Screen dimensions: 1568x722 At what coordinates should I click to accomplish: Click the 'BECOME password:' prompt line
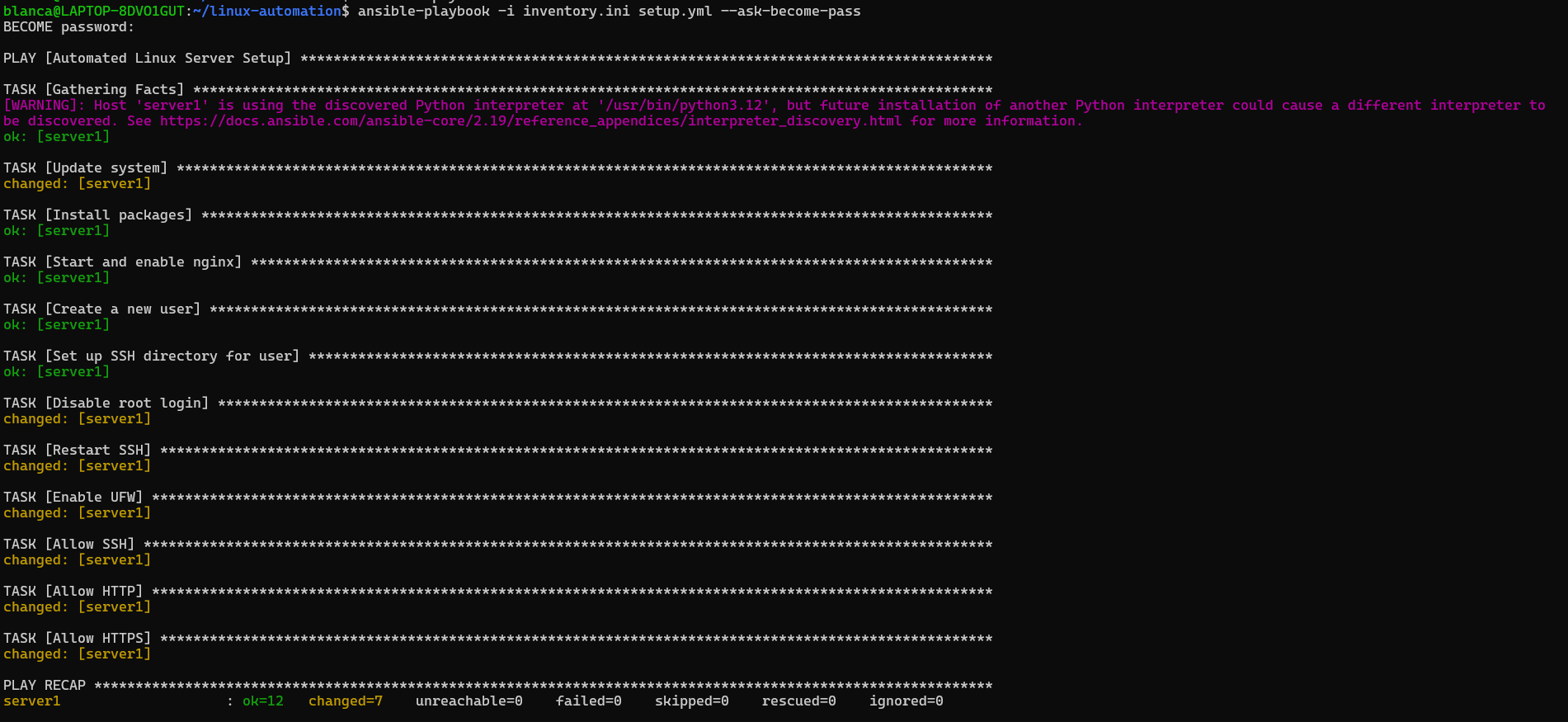(x=68, y=27)
